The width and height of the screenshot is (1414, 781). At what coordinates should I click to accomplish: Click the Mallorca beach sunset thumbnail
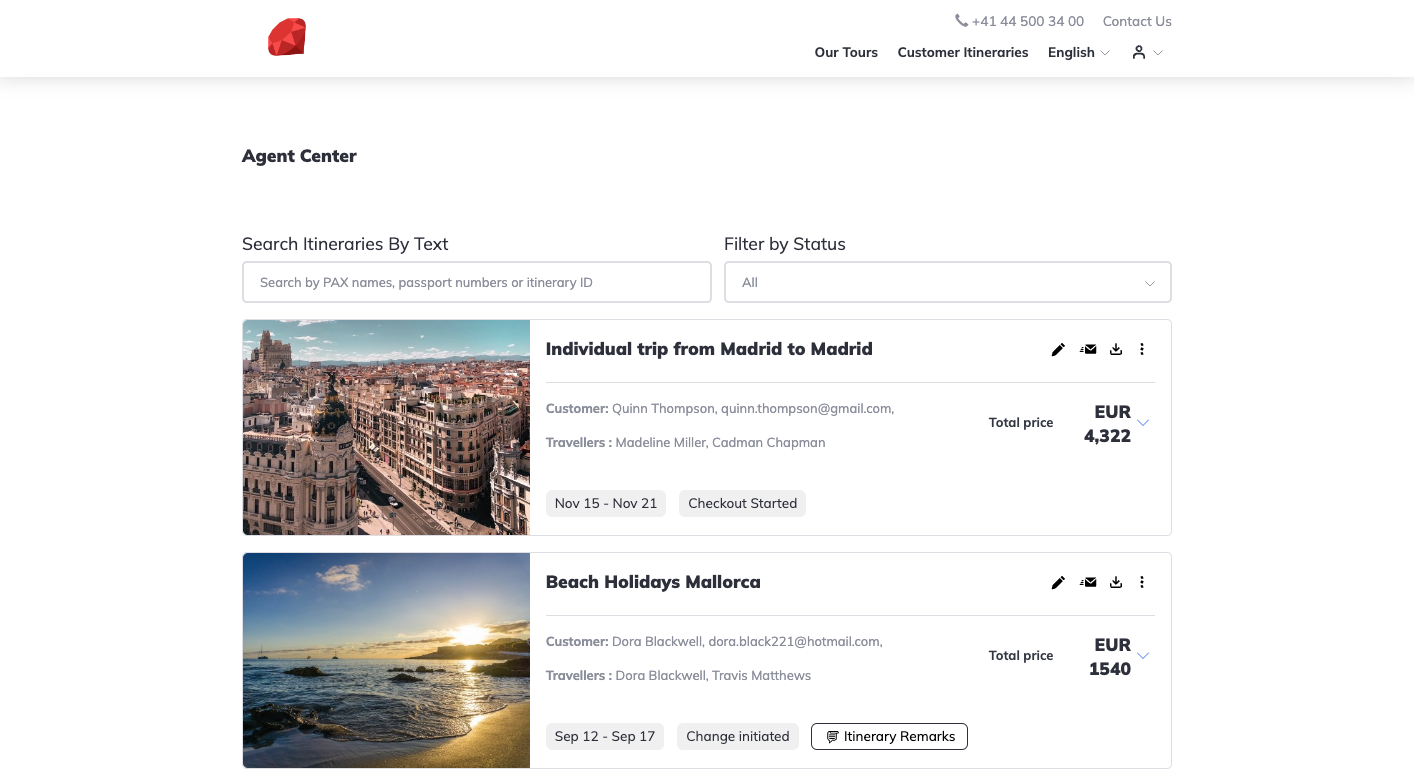[x=386, y=660]
